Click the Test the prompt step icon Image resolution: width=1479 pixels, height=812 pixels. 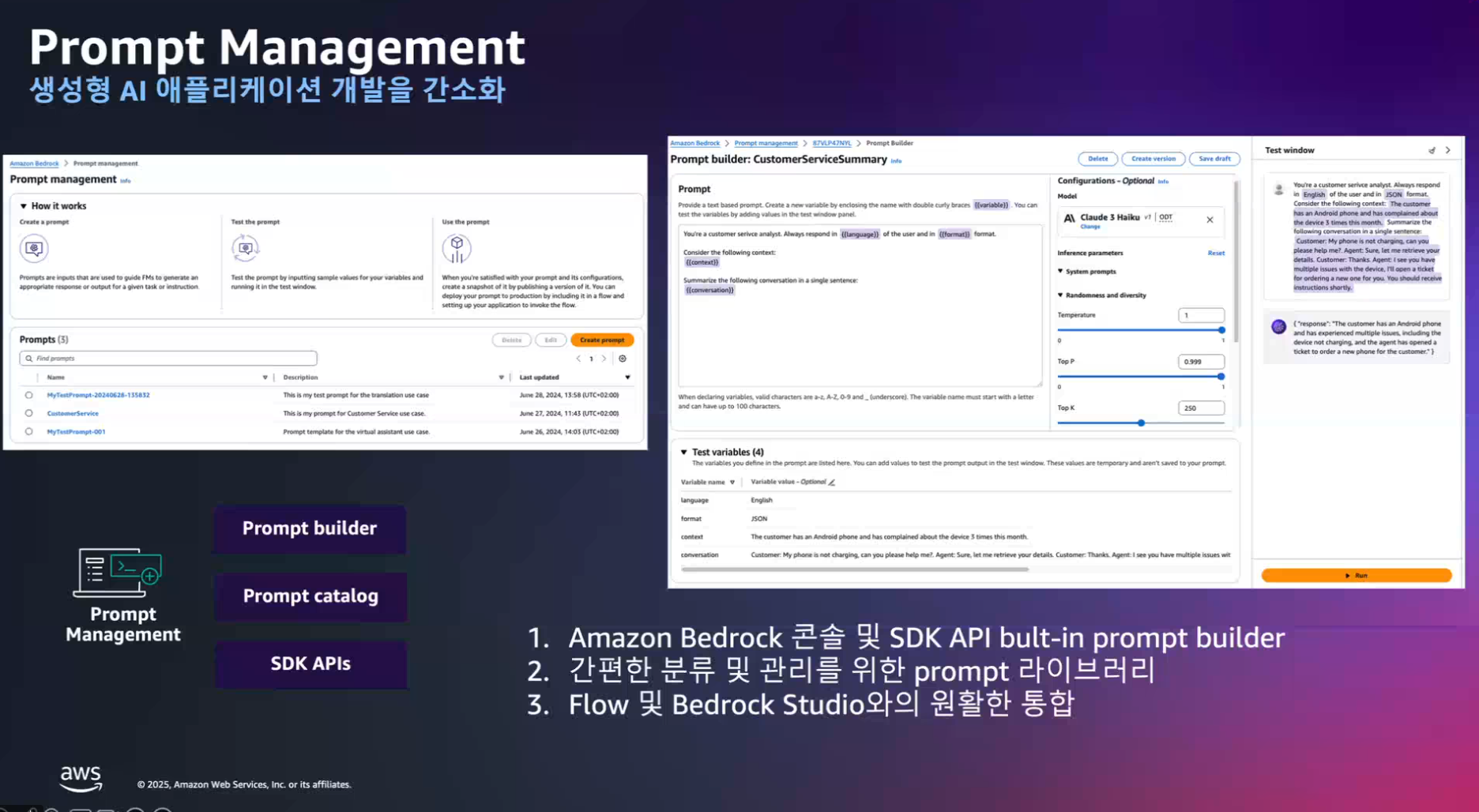(246, 248)
